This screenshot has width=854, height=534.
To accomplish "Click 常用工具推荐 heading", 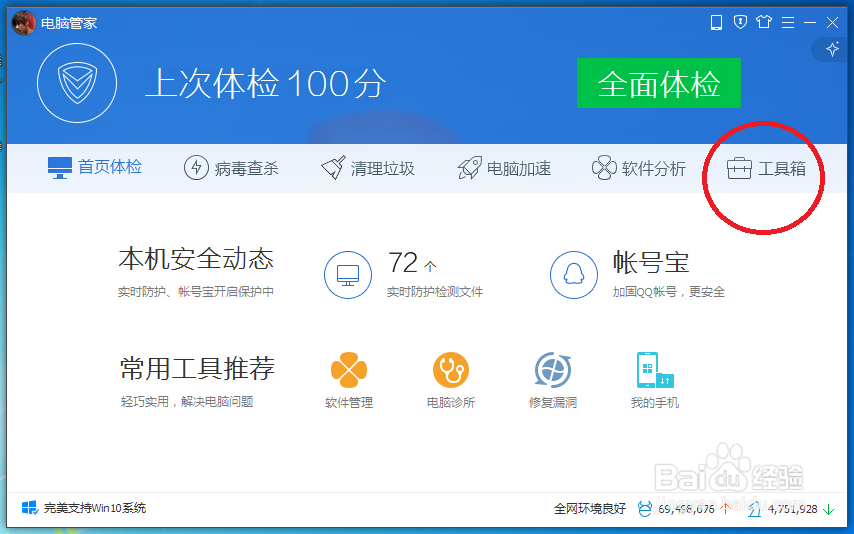I will (x=197, y=369).
